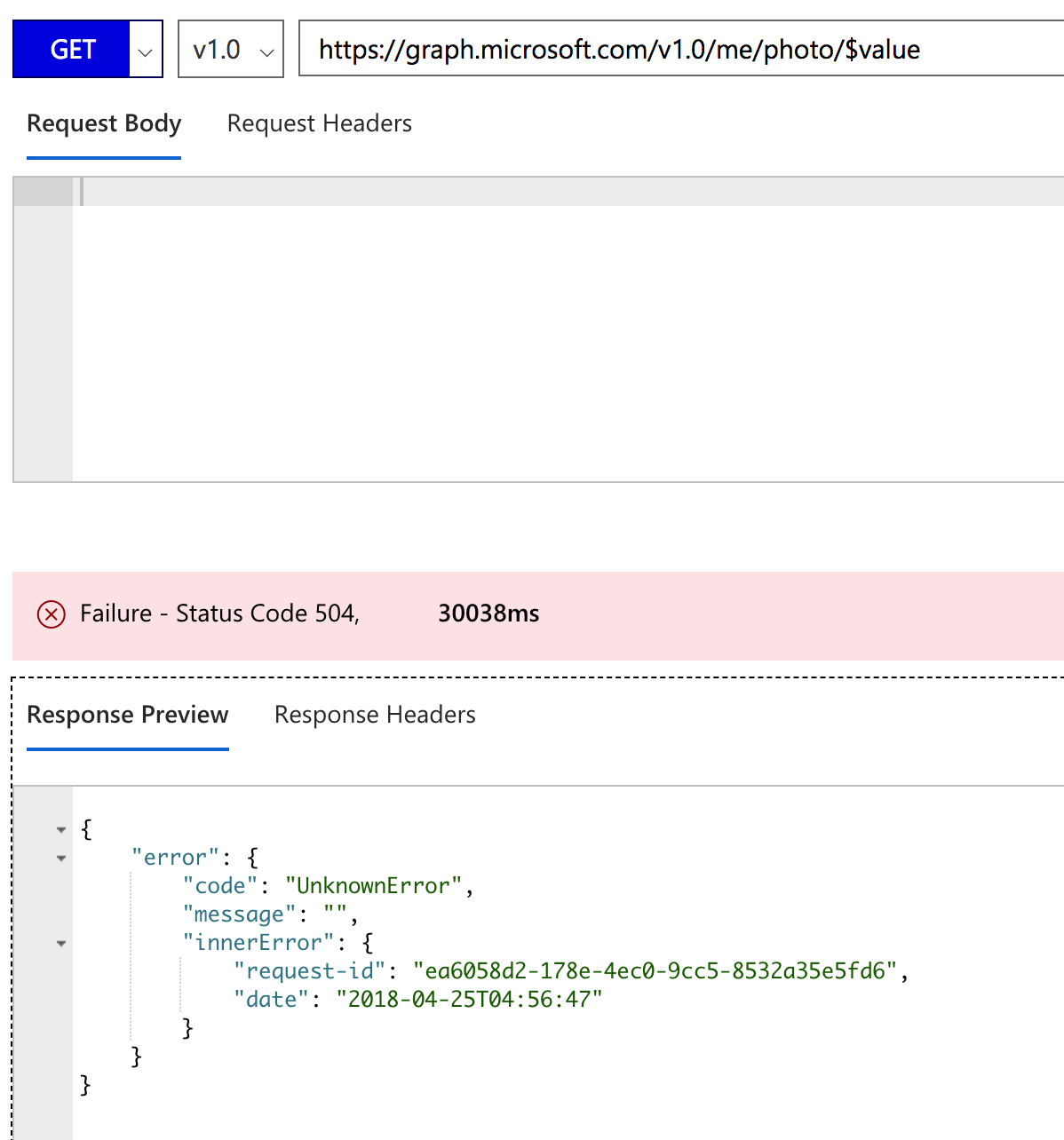The height and width of the screenshot is (1140, 1064).
Task: Click the "message" key in response
Action: [x=239, y=914]
